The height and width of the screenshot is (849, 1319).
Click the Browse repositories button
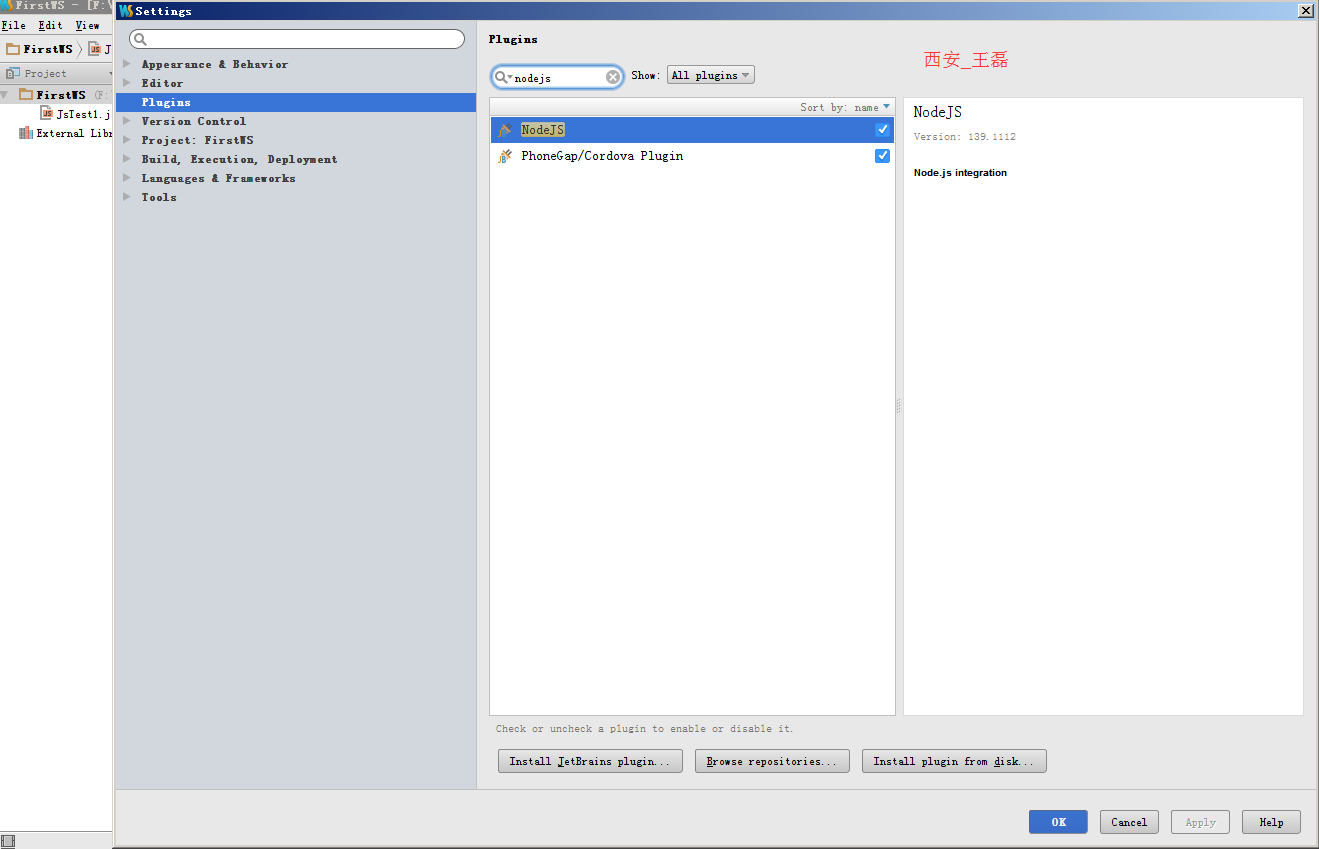(x=772, y=760)
